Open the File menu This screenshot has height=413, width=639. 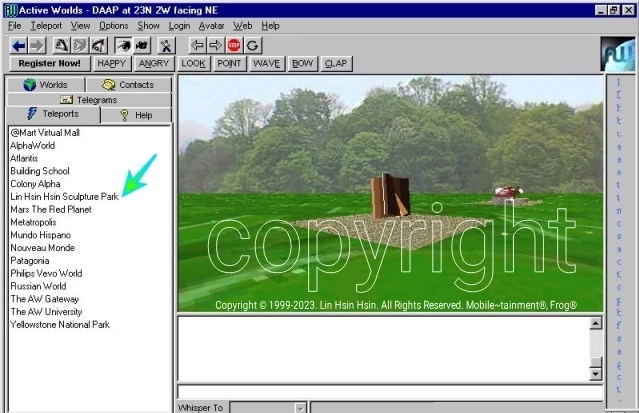15,26
